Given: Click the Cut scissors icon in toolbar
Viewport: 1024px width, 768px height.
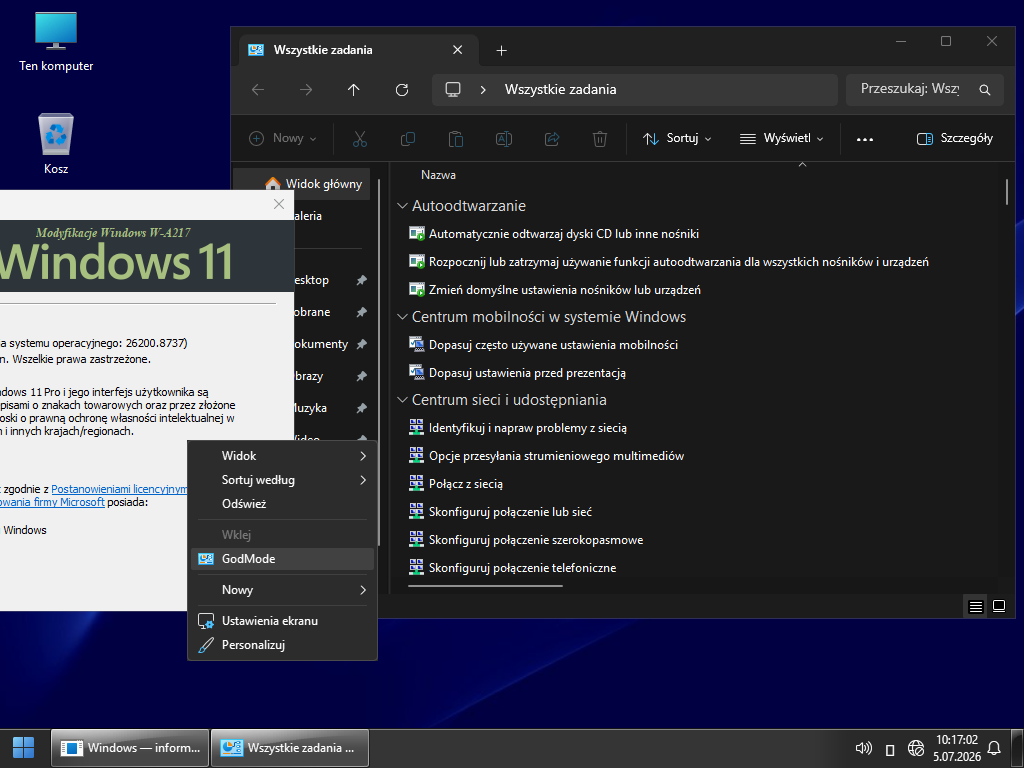Looking at the screenshot, I should click(x=360, y=138).
